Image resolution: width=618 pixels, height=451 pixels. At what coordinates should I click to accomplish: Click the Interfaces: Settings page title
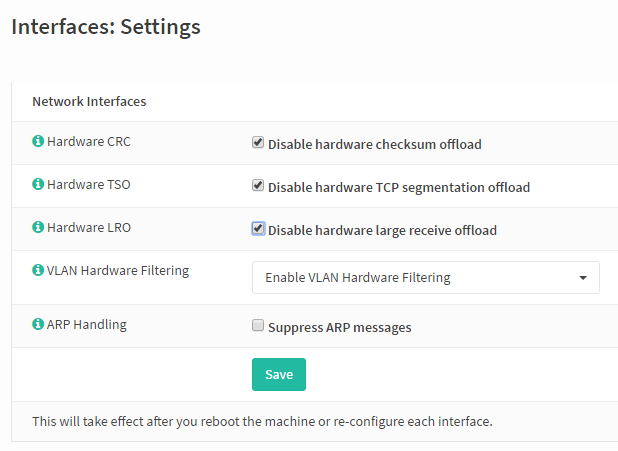[106, 27]
